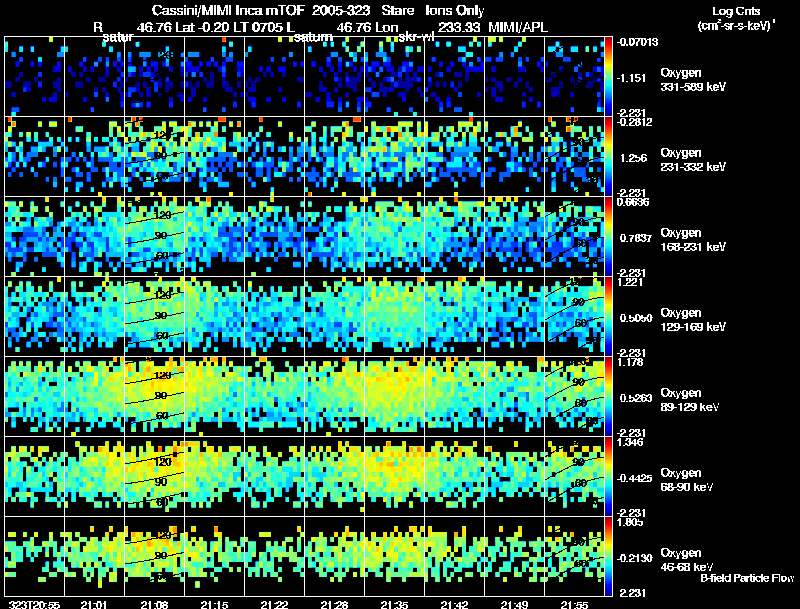Viewport: 800px width, 609px height.
Task: Select the '21:22' time axis label
Action: (274, 605)
